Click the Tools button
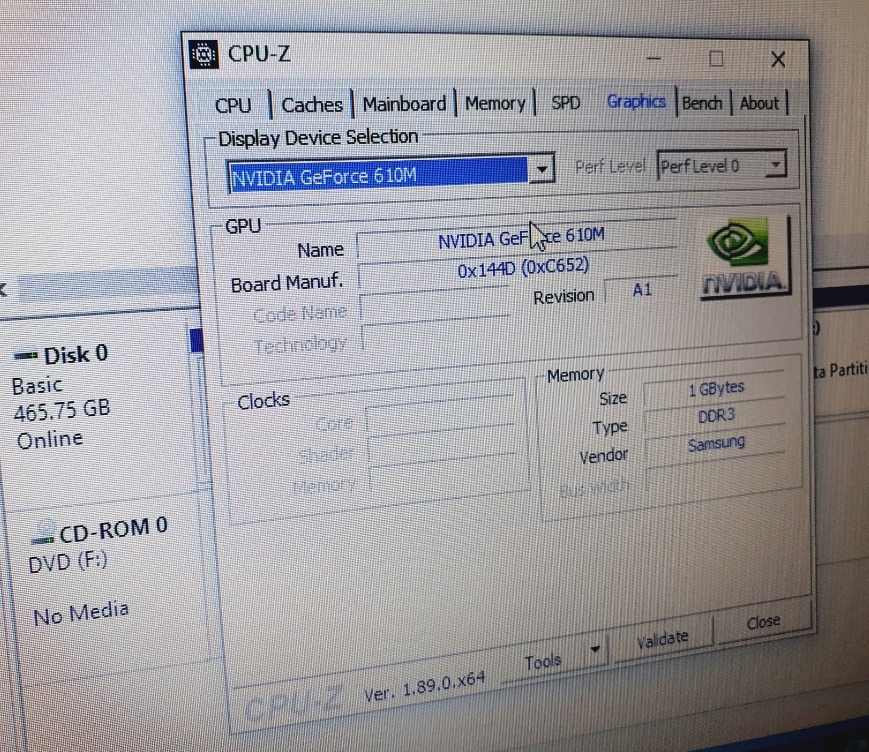This screenshot has width=869, height=752. 543,661
